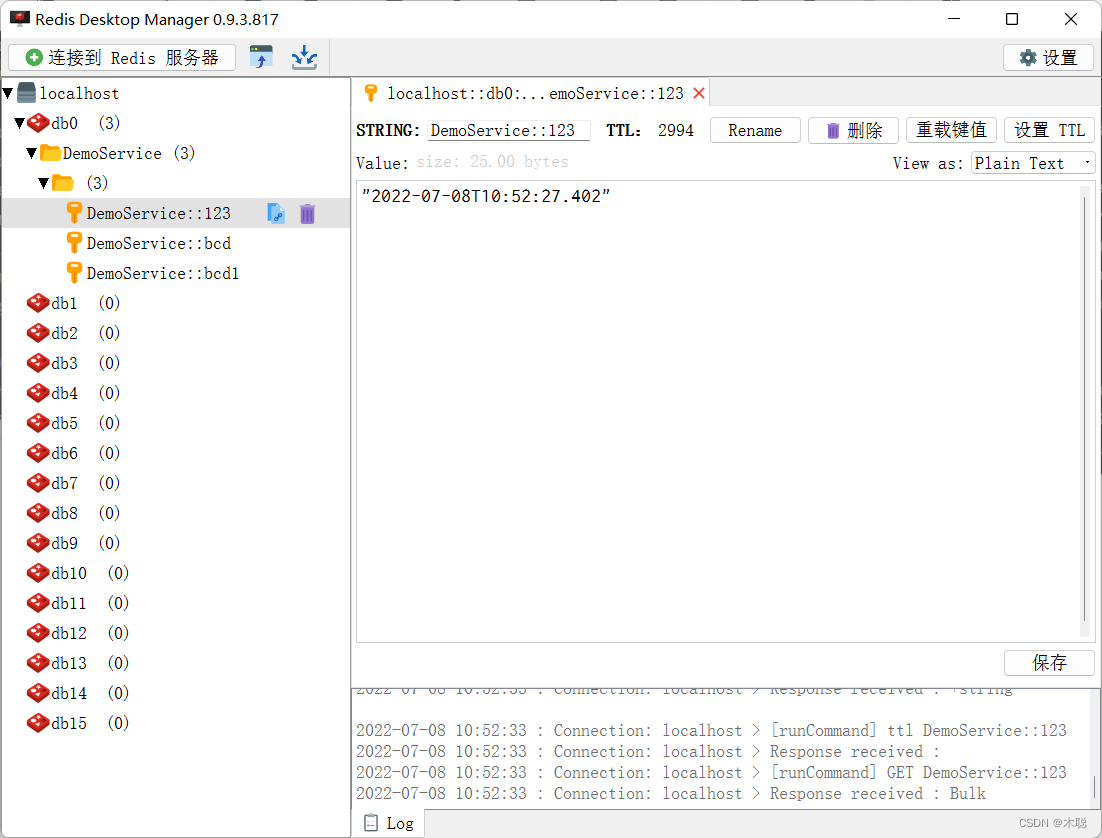Open database db14
This screenshot has height=838, width=1102.
click(x=77, y=693)
